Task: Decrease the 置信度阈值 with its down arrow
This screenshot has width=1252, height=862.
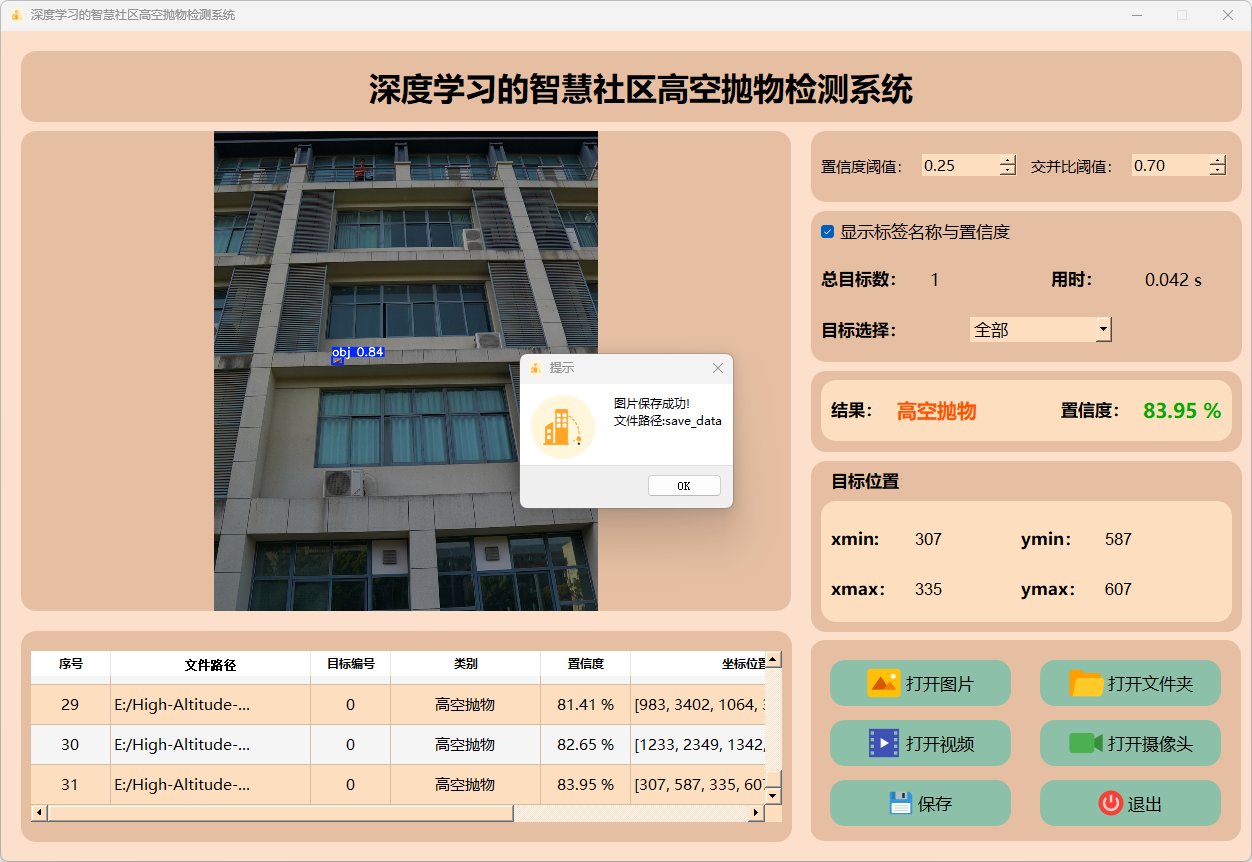Action: (x=1008, y=171)
